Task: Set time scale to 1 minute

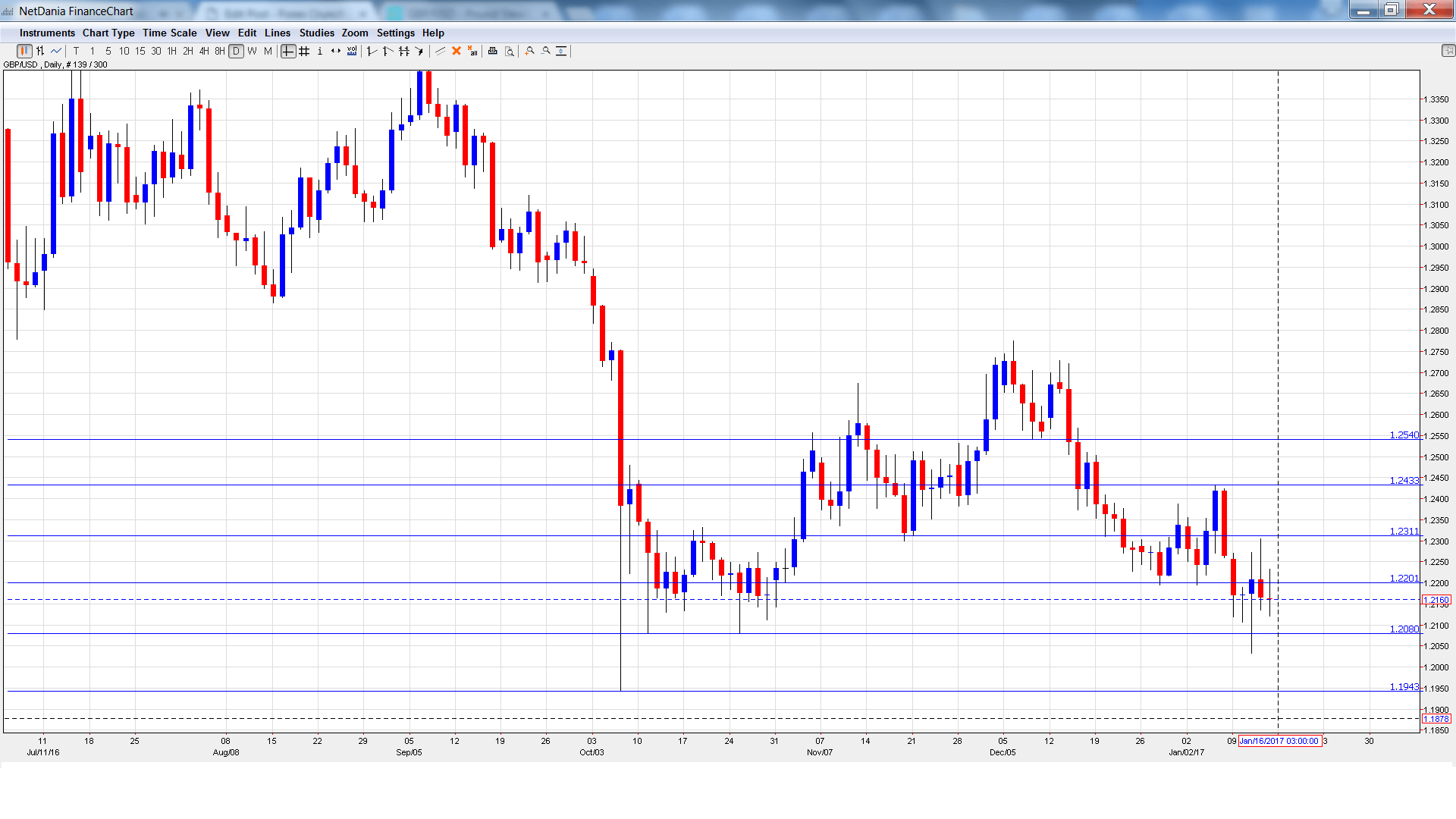Action: 93,52
